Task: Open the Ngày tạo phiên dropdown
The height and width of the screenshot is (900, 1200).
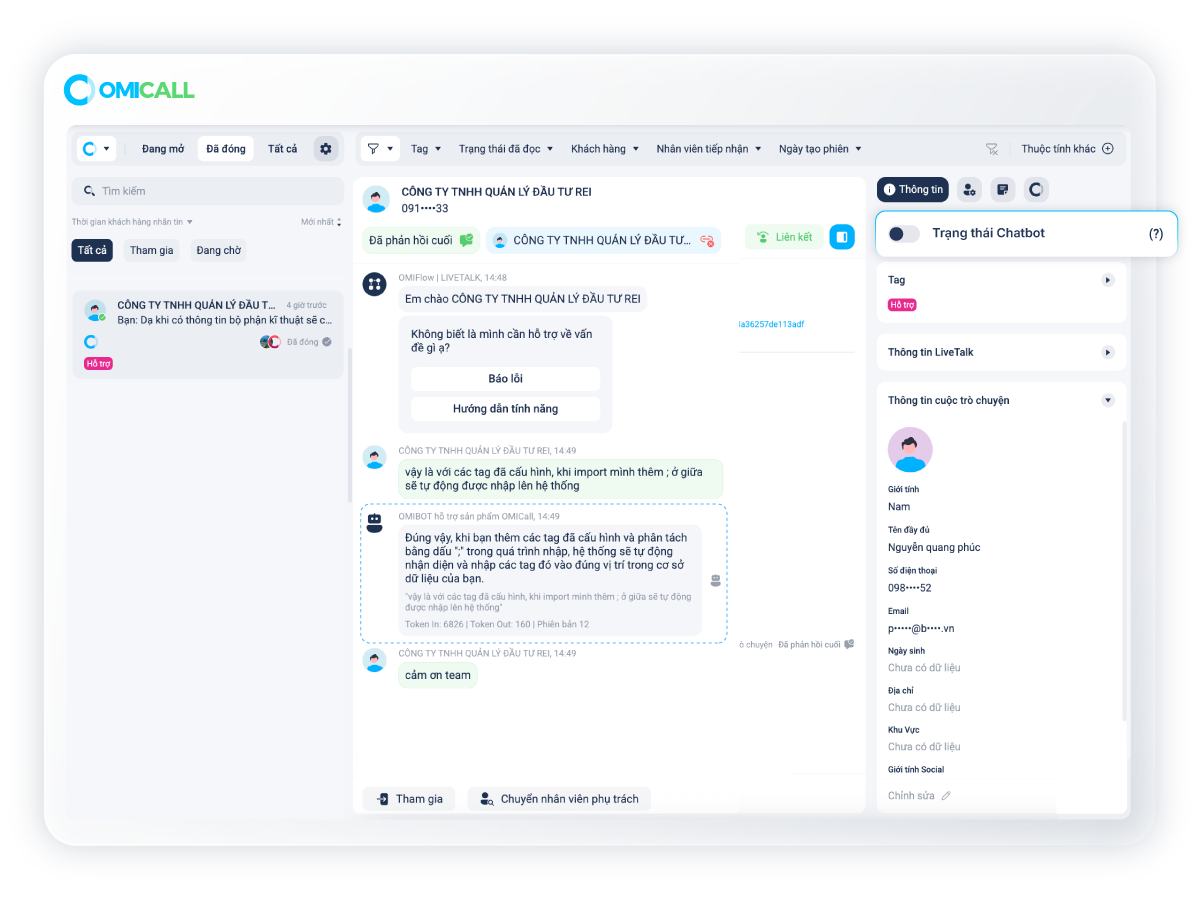Action: click(821, 149)
